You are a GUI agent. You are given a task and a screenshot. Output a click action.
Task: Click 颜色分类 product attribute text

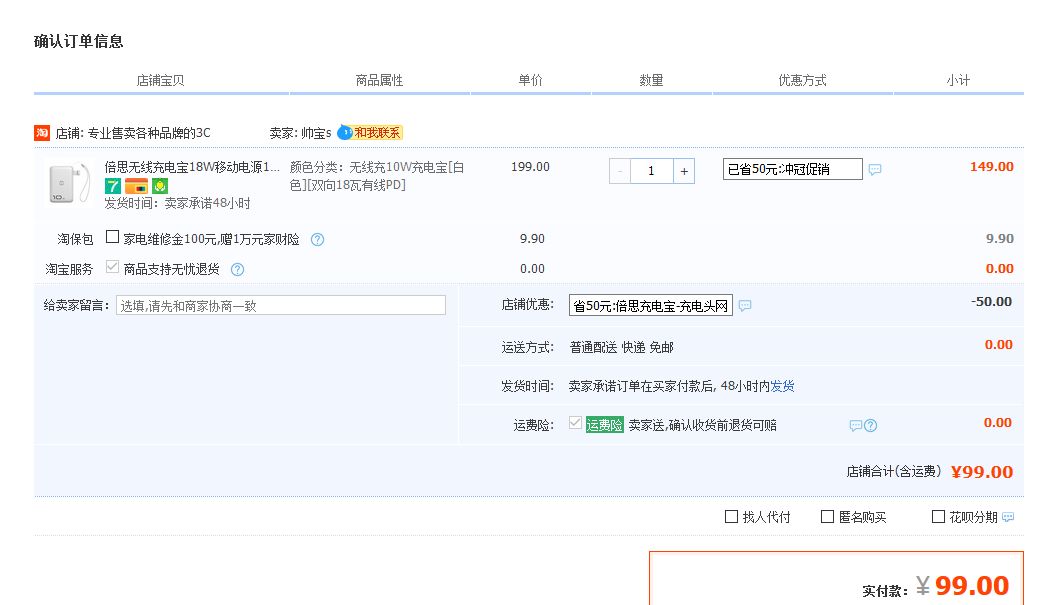376,176
